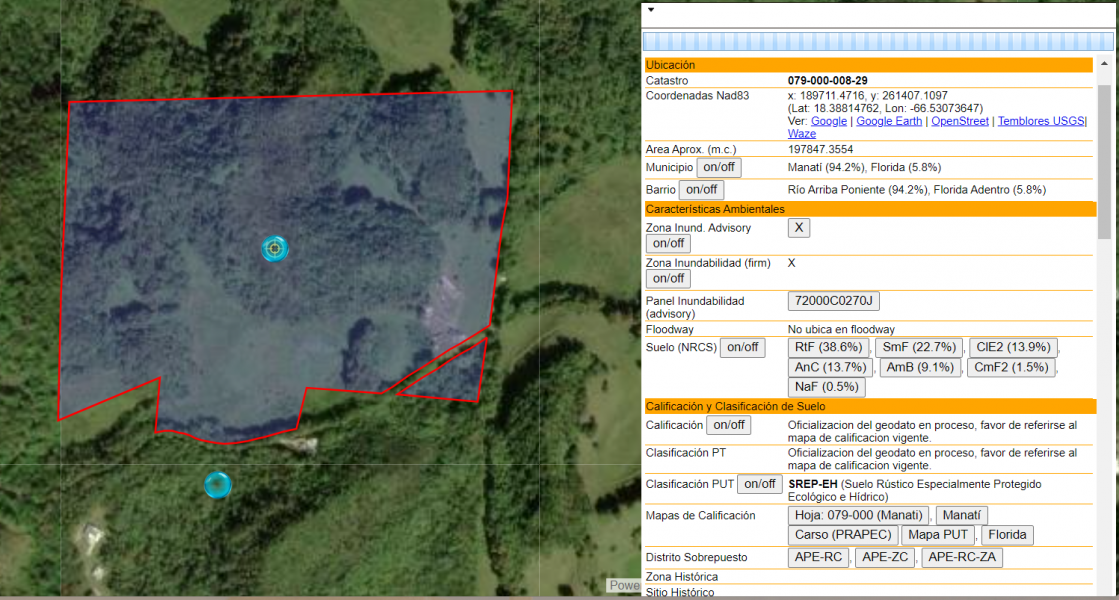
Task: Click the Carso (PRAPEC) map button
Action: (x=842, y=534)
